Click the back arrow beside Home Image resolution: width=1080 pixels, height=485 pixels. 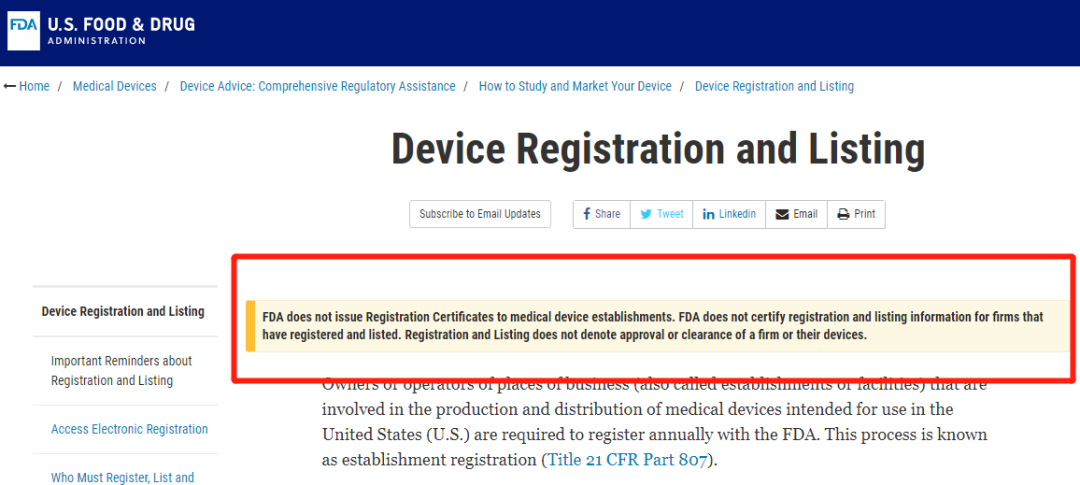pyautogui.click(x=10, y=86)
